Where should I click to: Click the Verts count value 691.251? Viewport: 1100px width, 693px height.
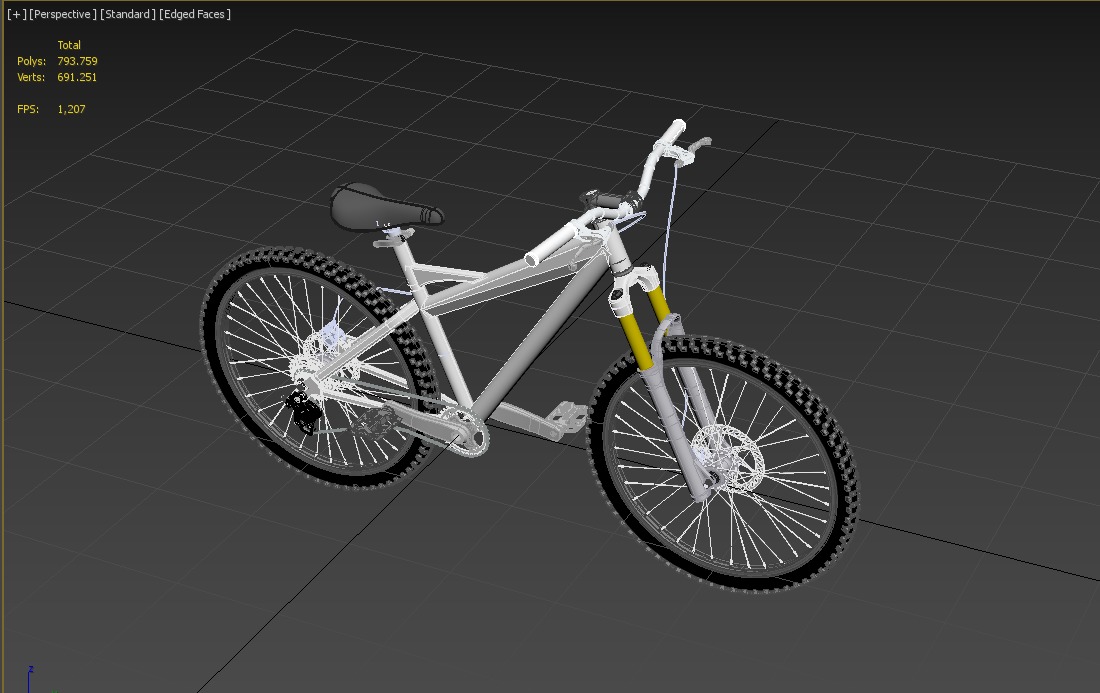pyautogui.click(x=77, y=77)
